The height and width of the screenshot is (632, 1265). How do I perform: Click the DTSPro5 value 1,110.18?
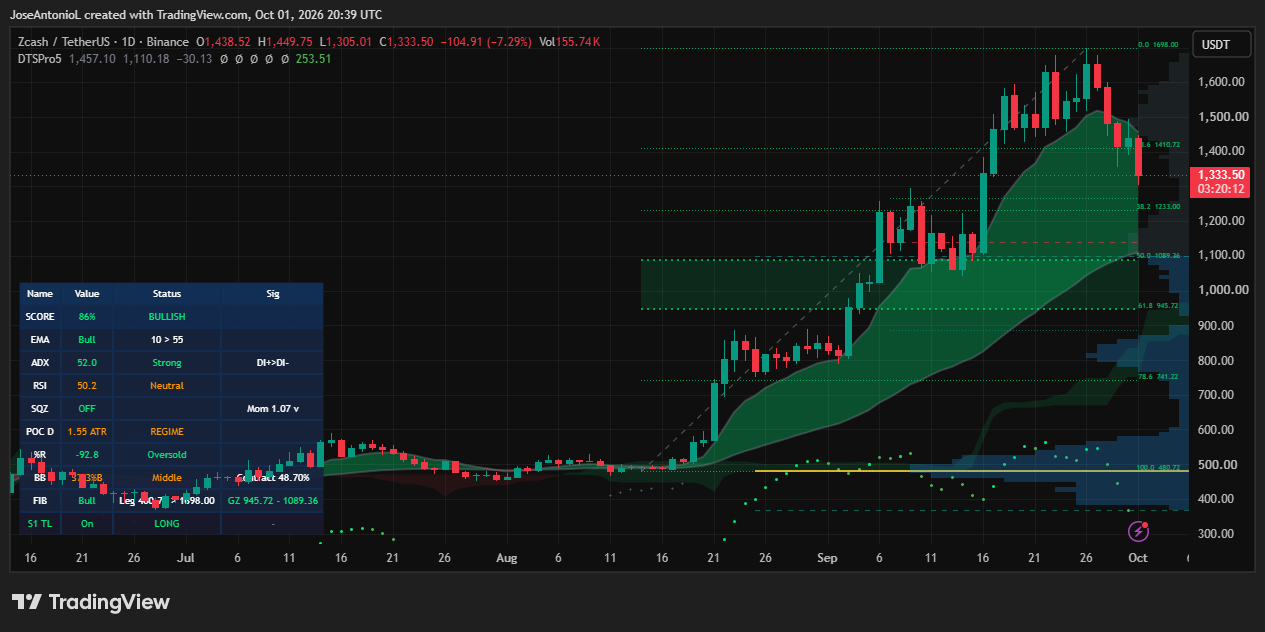146,59
